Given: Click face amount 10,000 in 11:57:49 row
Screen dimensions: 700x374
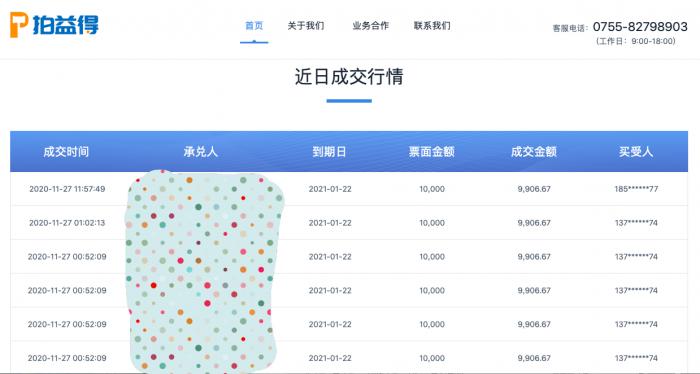Looking at the screenshot, I should click(432, 189).
